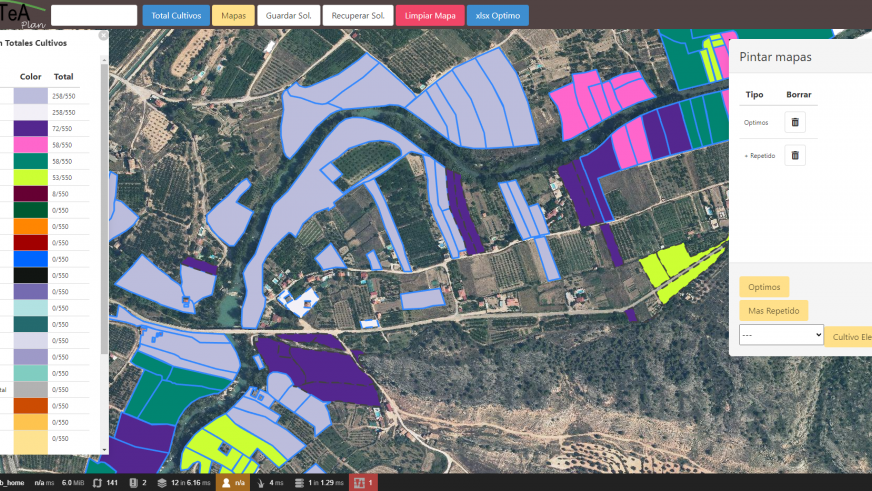Image resolution: width=872 pixels, height=491 pixels.
Task: Delete the Optimos map layer with trash icon
Action: point(795,122)
